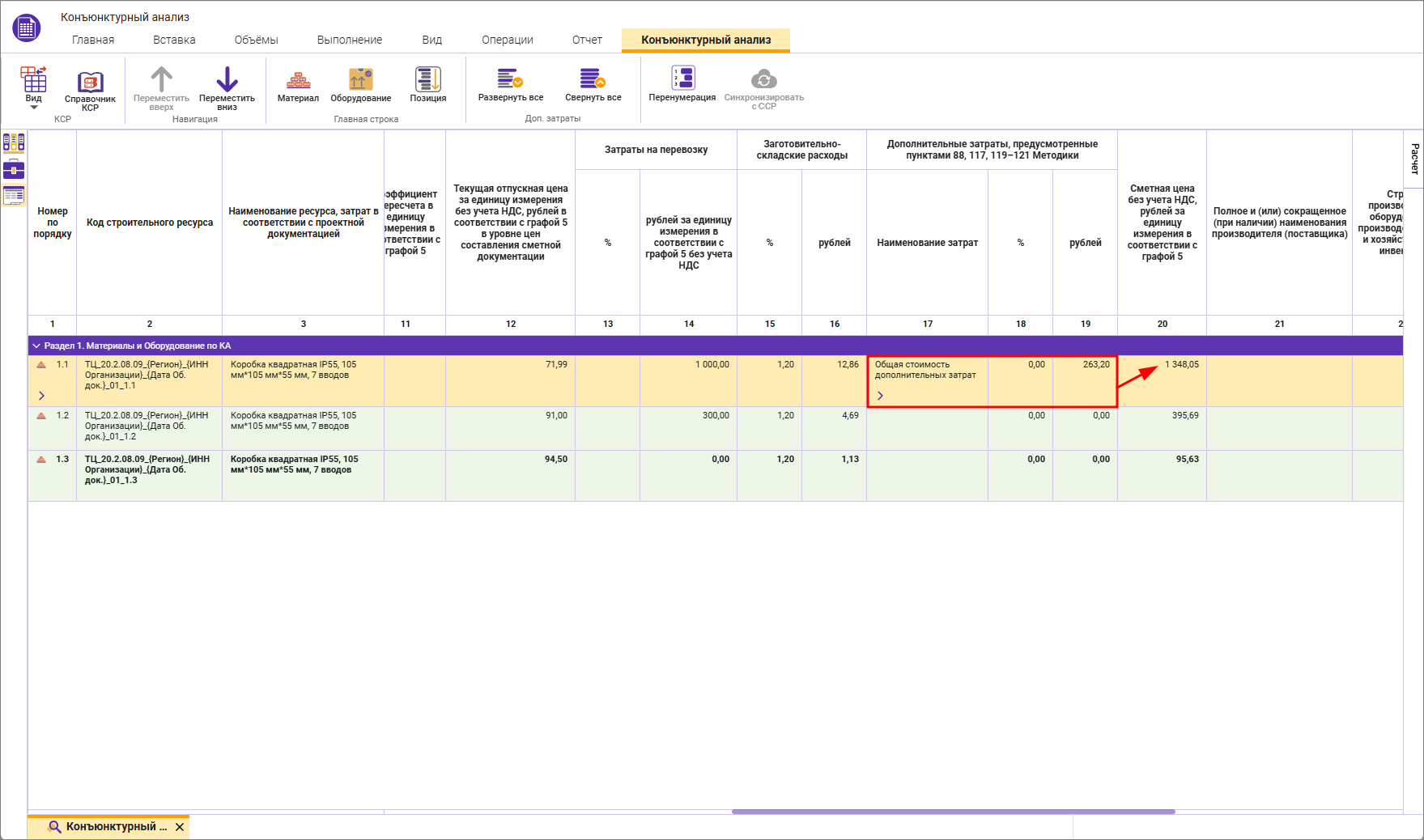Open the Операции ribbon tab
Viewport: 1424px width, 840px height.
(x=507, y=40)
